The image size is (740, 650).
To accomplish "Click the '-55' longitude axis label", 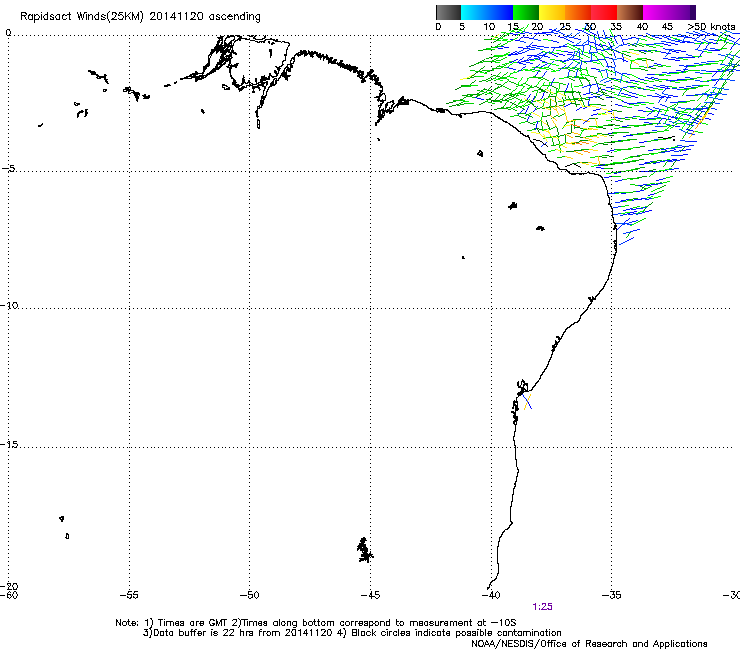I will [129, 595].
